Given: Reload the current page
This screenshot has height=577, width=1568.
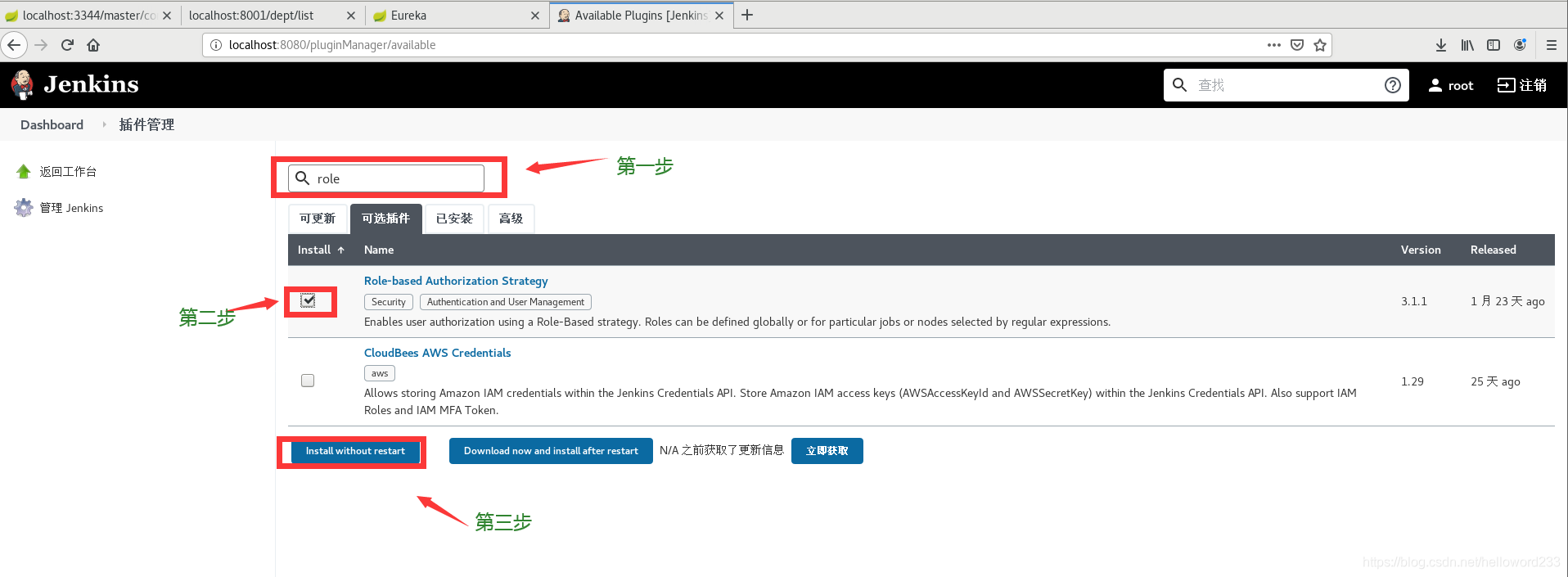Looking at the screenshot, I should click(x=67, y=45).
